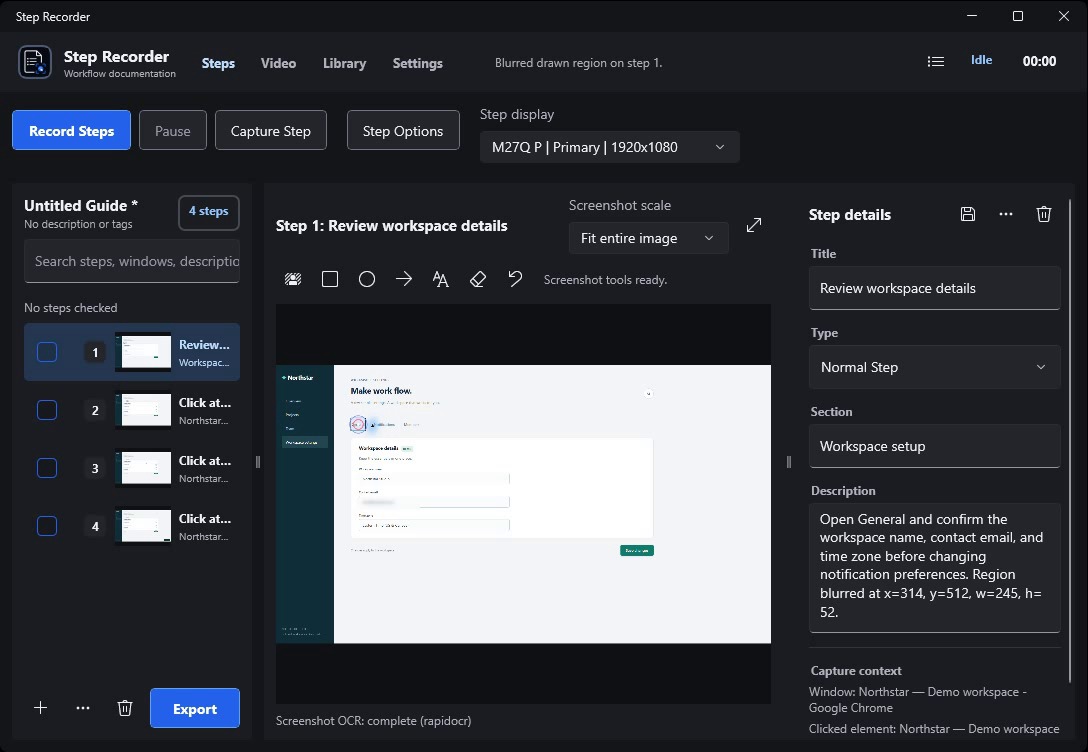Click the Step 1: Review workspace details heading

pyautogui.click(x=391, y=225)
